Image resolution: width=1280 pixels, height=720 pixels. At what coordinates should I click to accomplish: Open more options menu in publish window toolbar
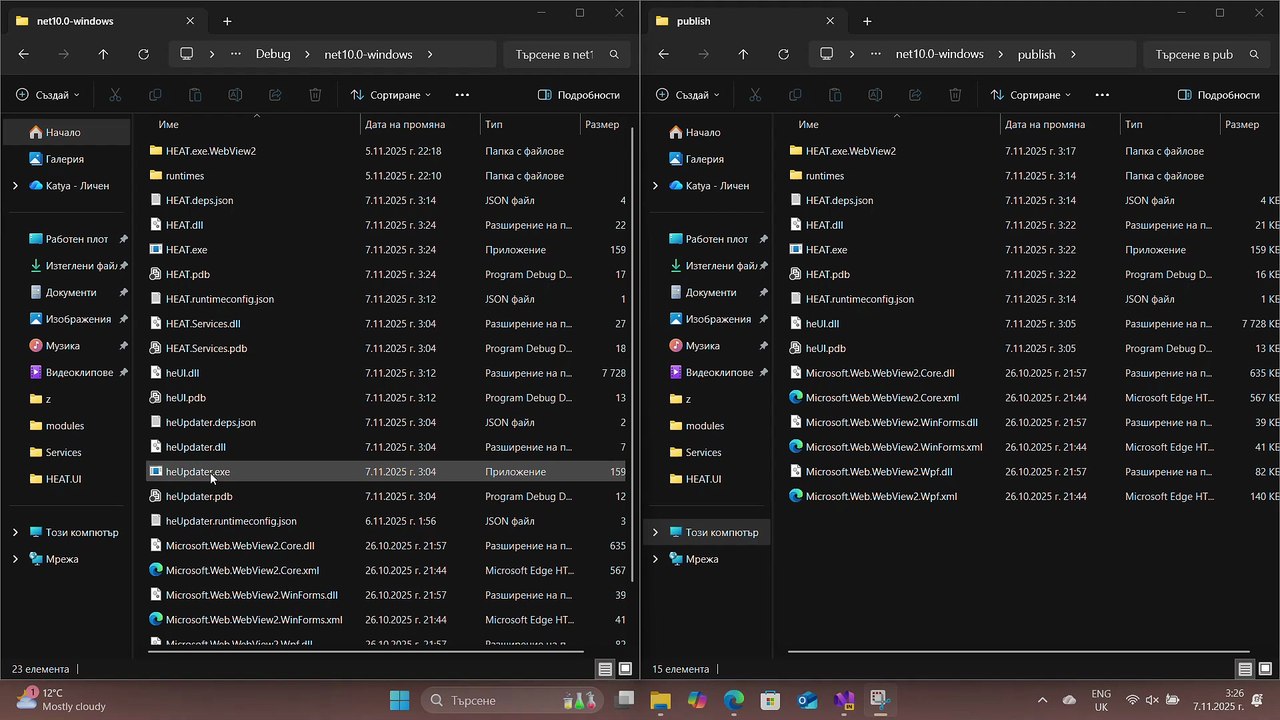tap(1102, 95)
